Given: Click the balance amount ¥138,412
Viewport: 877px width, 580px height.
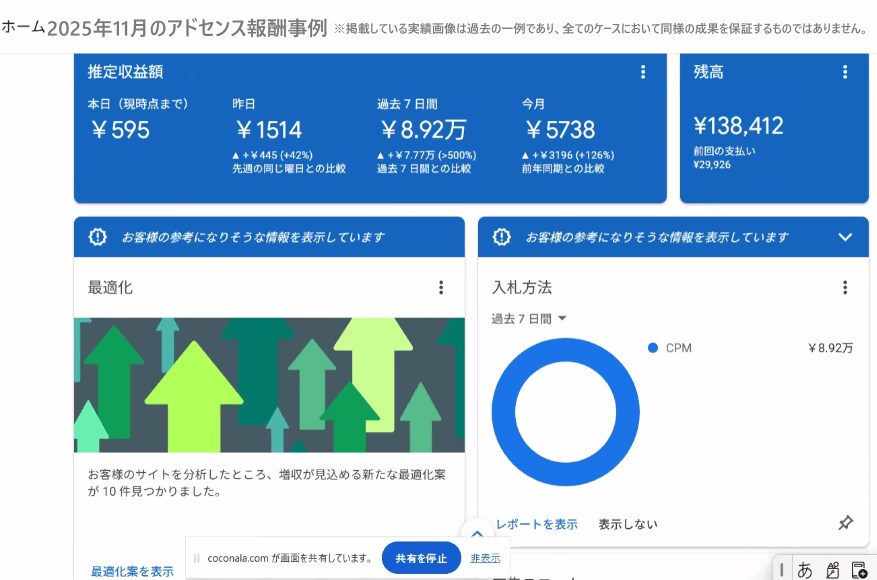Looking at the screenshot, I should 738,126.
